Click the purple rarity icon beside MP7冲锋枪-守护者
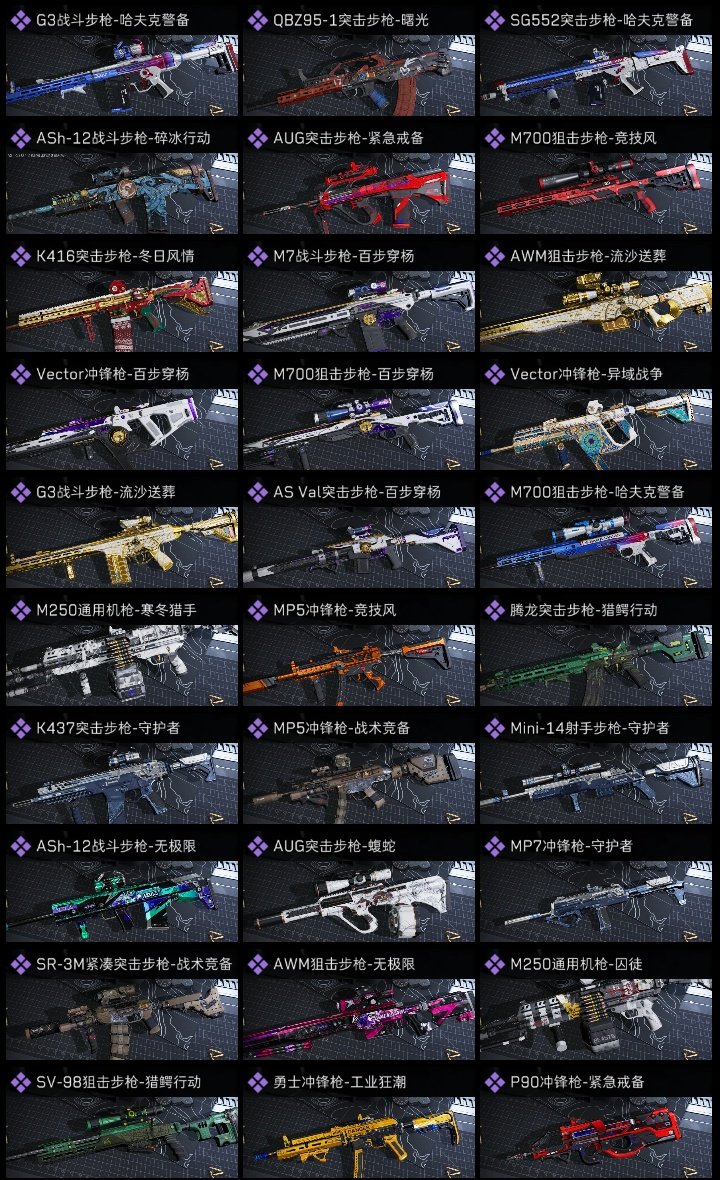 (x=494, y=846)
